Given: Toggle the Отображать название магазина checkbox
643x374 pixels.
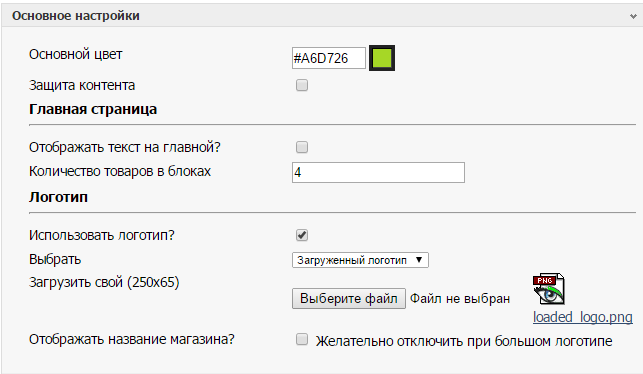Looking at the screenshot, I should click(x=302, y=339).
